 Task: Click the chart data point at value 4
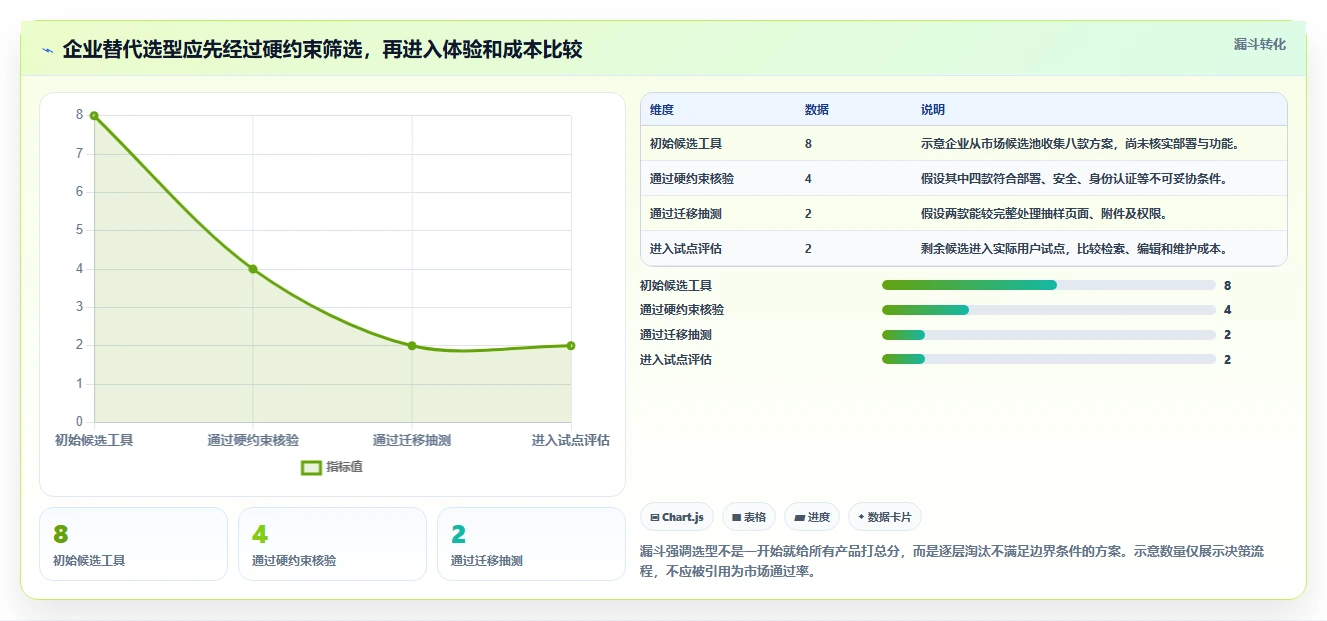pyautogui.click(x=253, y=269)
